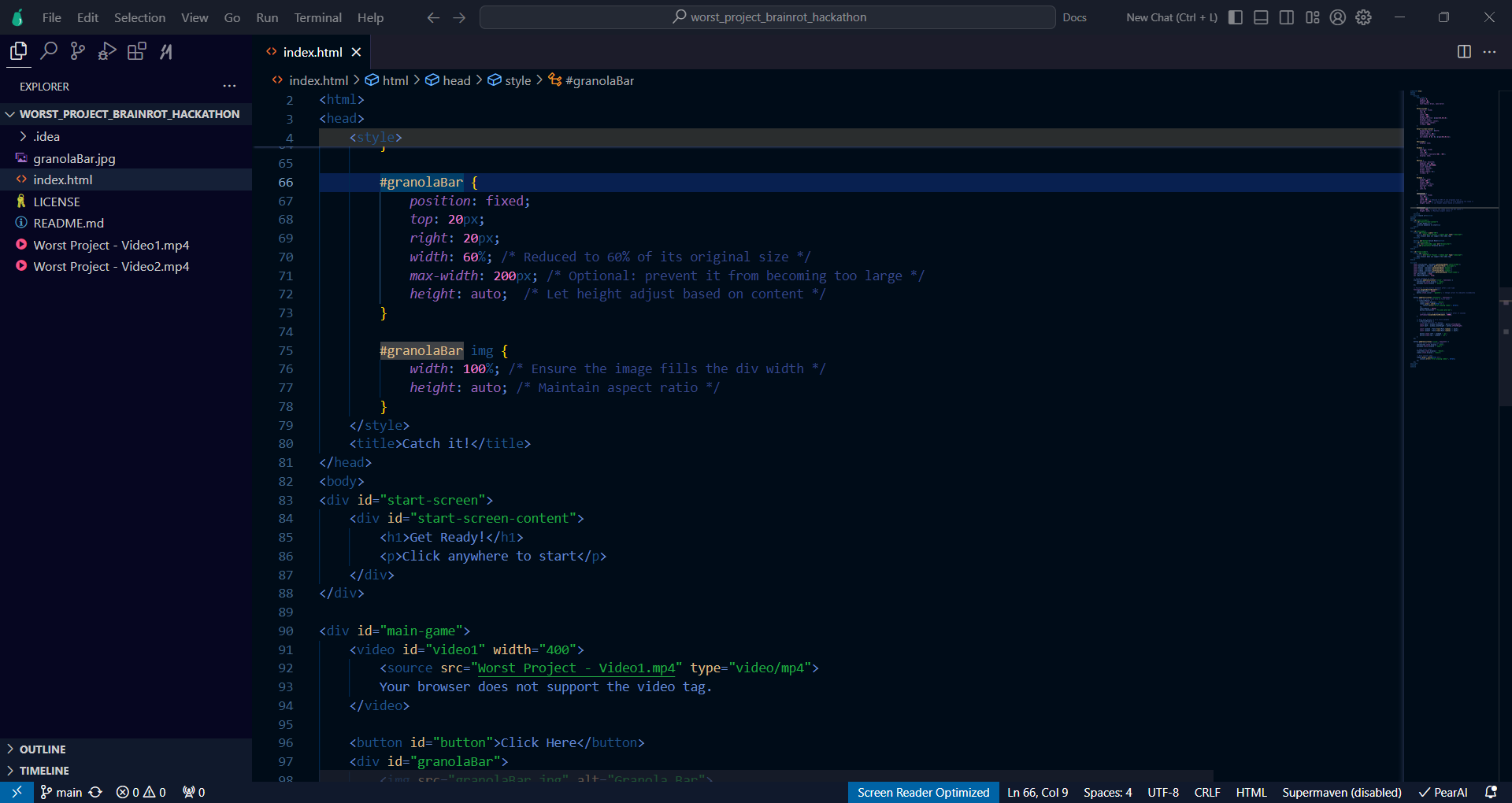The width and height of the screenshot is (1512, 803).
Task: Toggle the primary side bar visibility
Action: [1235, 17]
